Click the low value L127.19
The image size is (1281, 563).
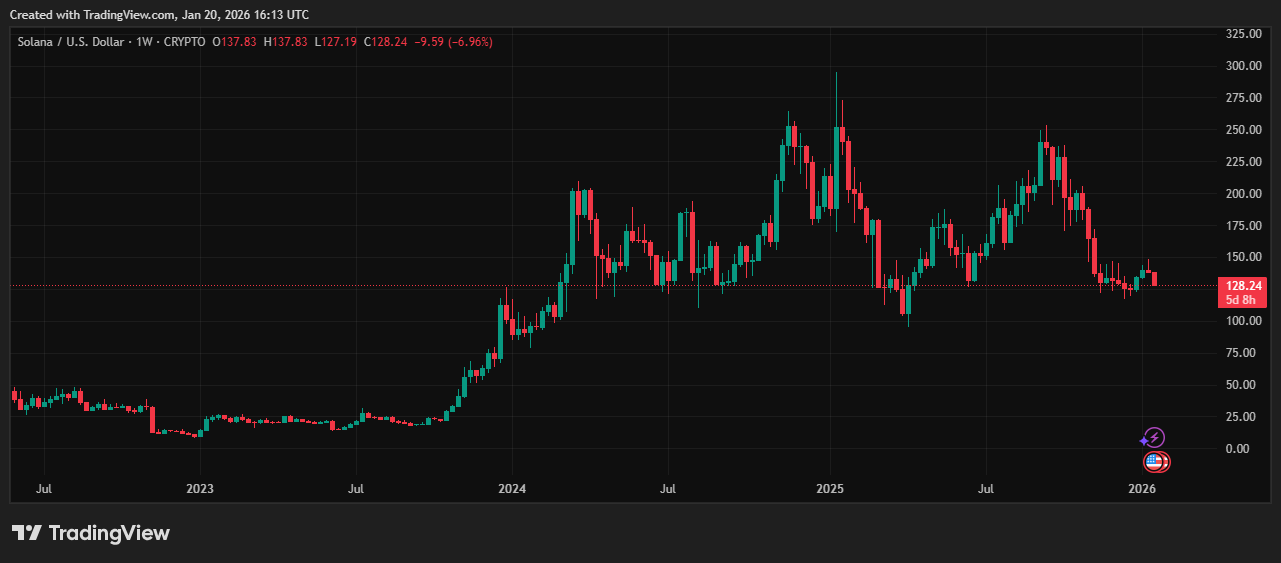click(x=335, y=42)
